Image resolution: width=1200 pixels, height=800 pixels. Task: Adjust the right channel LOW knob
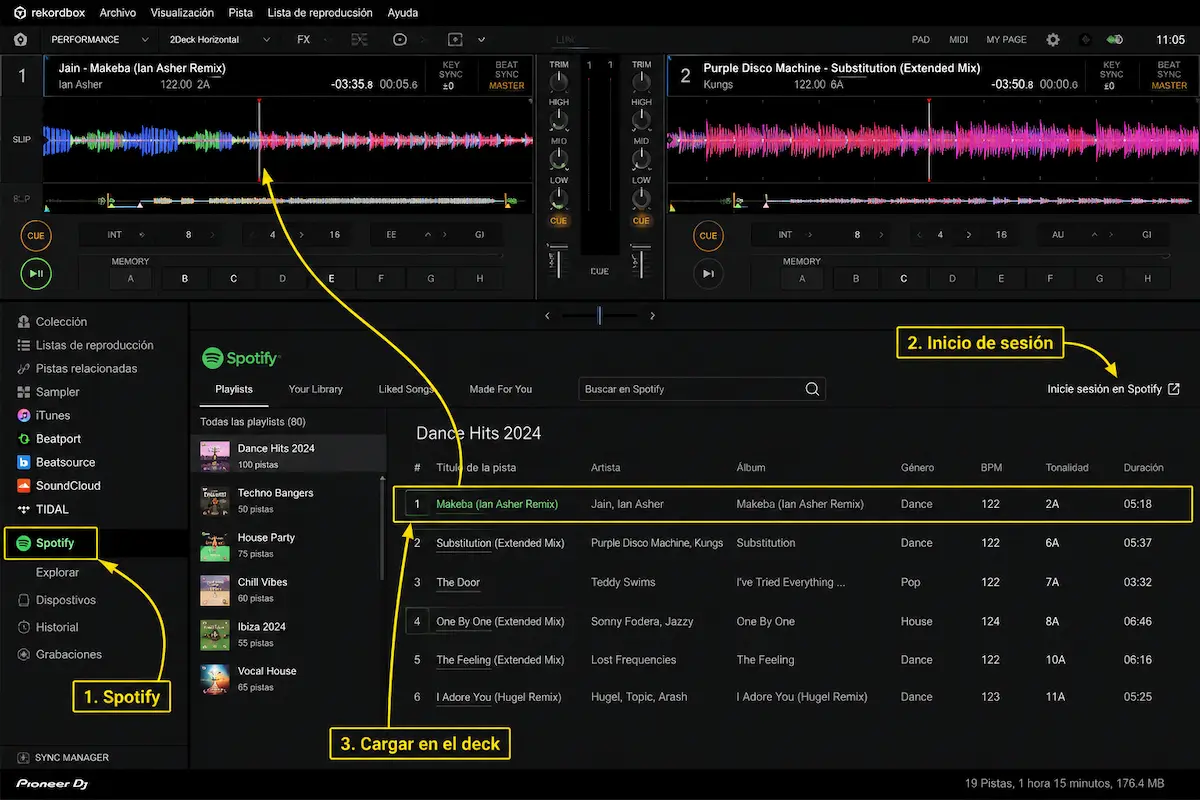click(641, 198)
